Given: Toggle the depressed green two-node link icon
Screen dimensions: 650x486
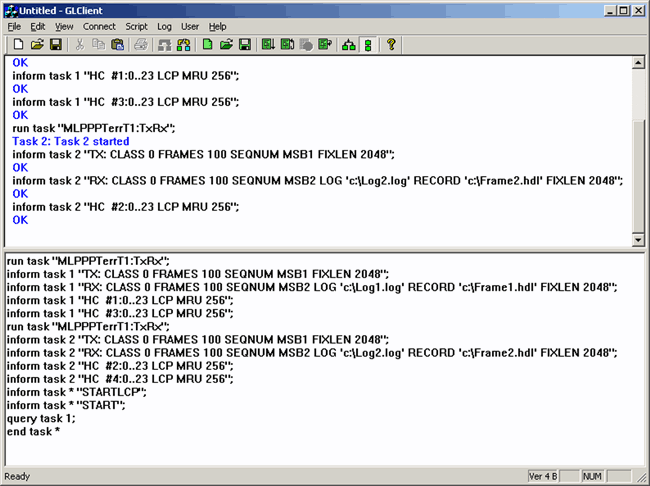Looking at the screenshot, I should click(x=368, y=44).
